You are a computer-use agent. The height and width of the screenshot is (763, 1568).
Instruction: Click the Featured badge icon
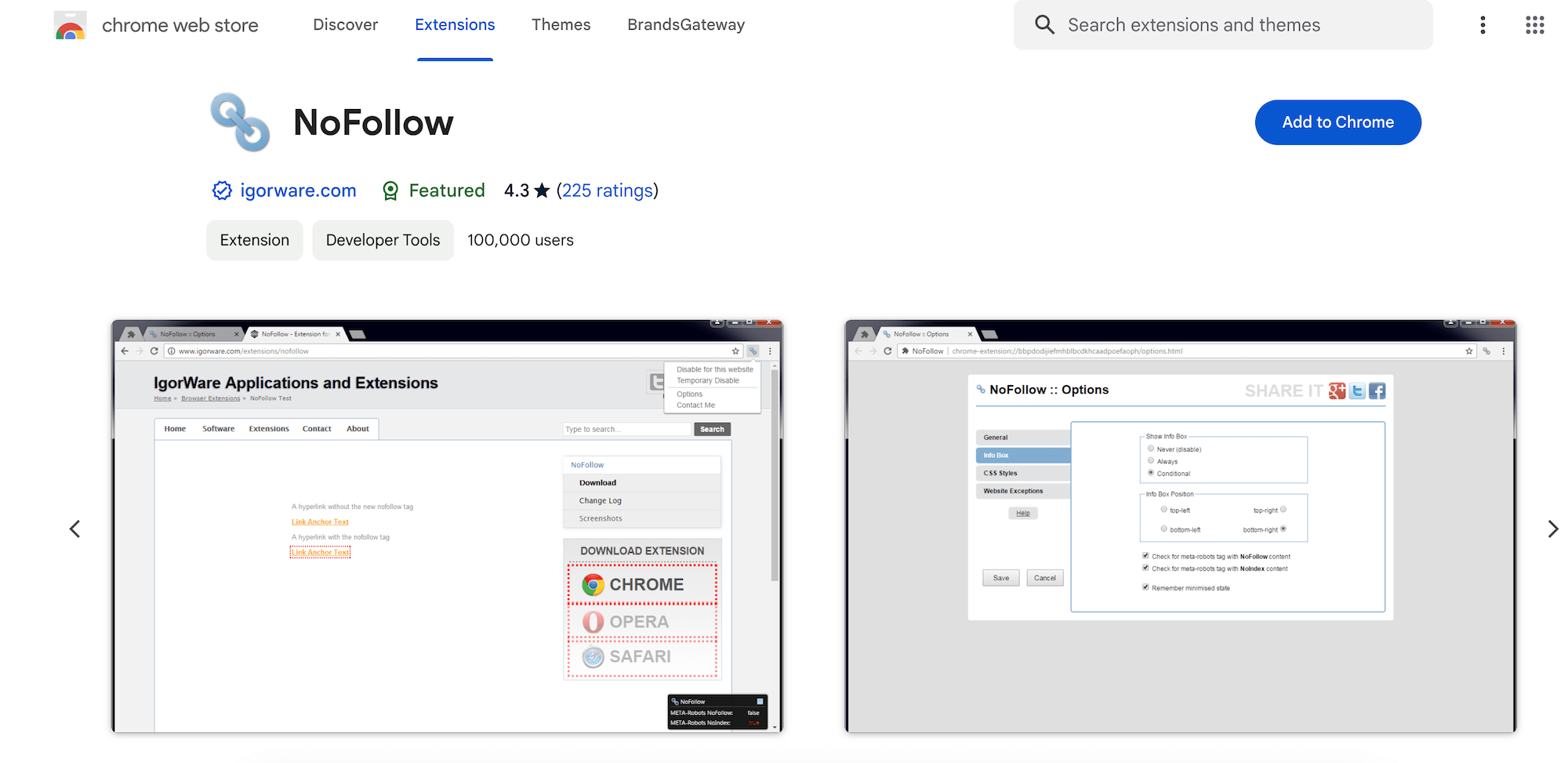tap(390, 191)
